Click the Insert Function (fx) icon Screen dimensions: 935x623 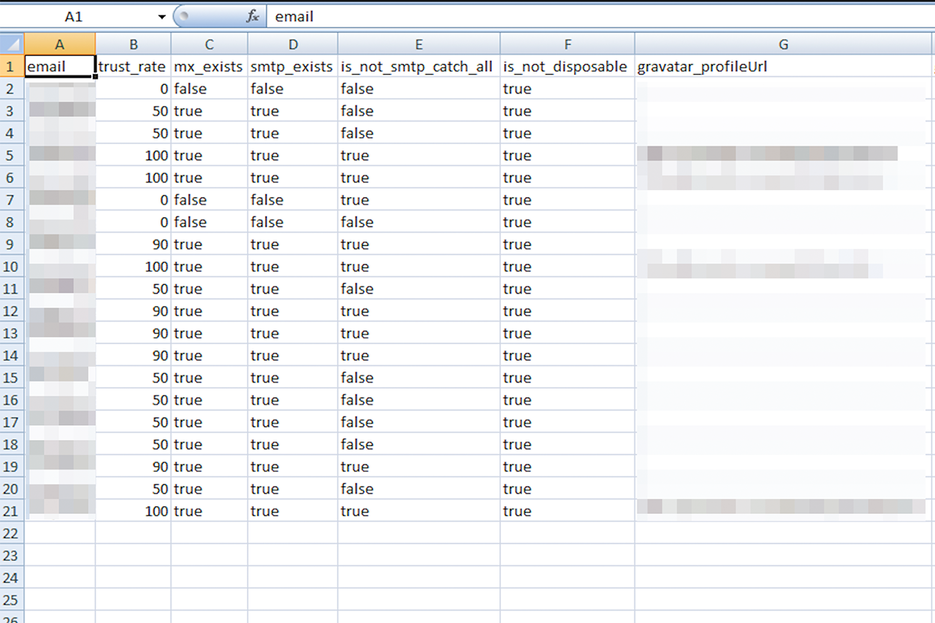[253, 16]
